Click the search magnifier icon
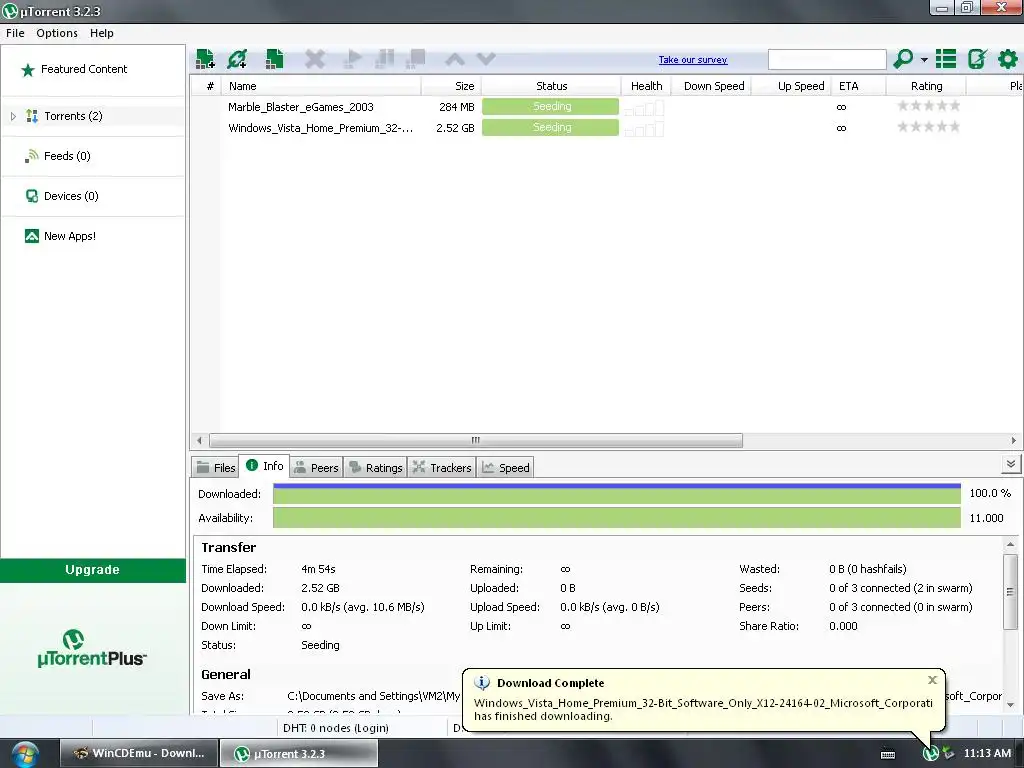The height and width of the screenshot is (768, 1024). coord(903,59)
